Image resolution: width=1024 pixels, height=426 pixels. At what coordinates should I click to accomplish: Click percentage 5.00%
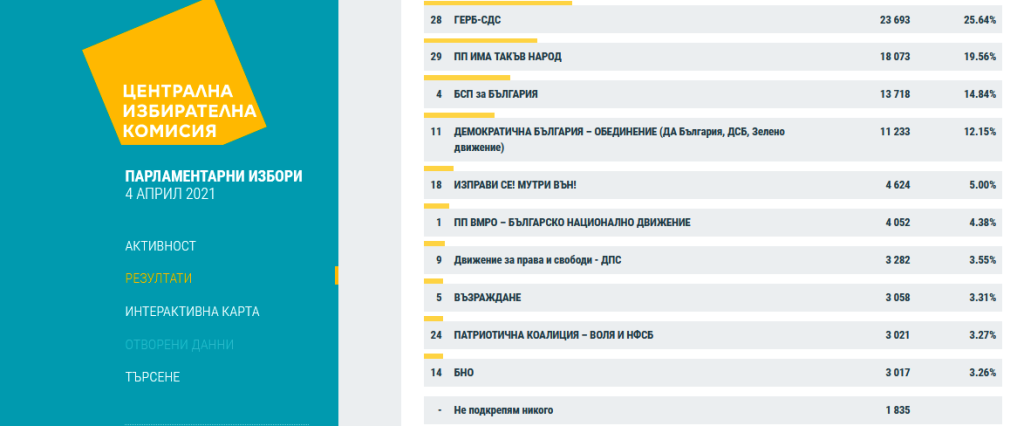pos(983,185)
